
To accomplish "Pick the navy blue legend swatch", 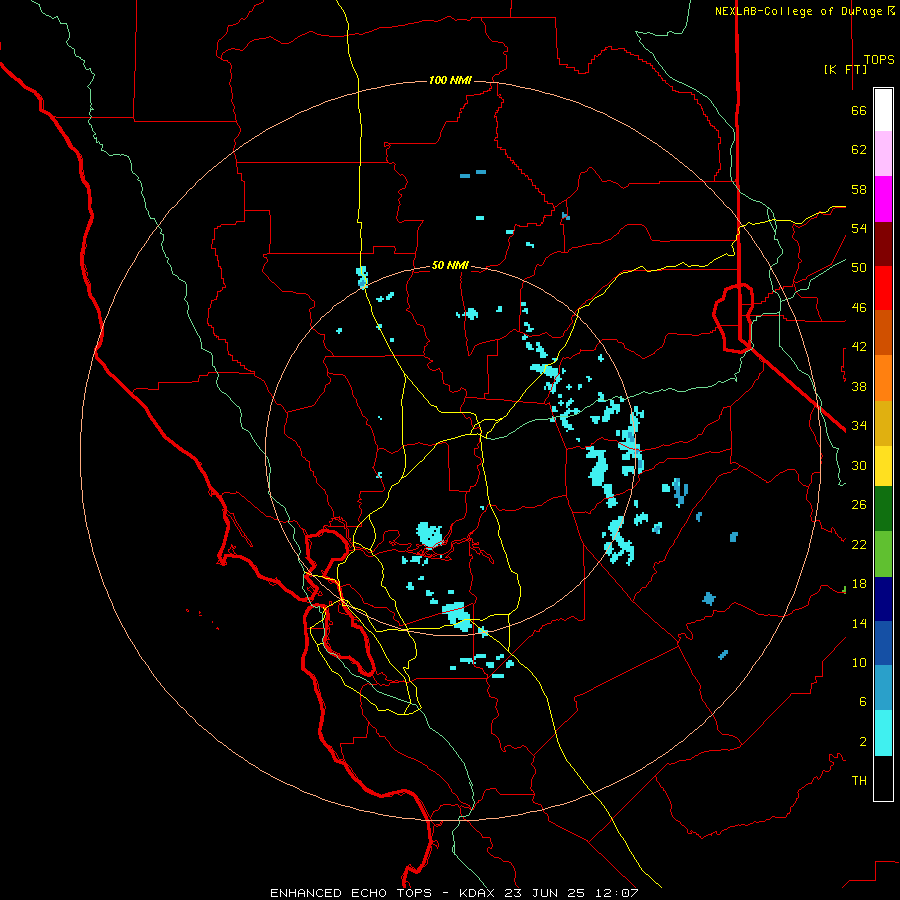I will point(883,599).
